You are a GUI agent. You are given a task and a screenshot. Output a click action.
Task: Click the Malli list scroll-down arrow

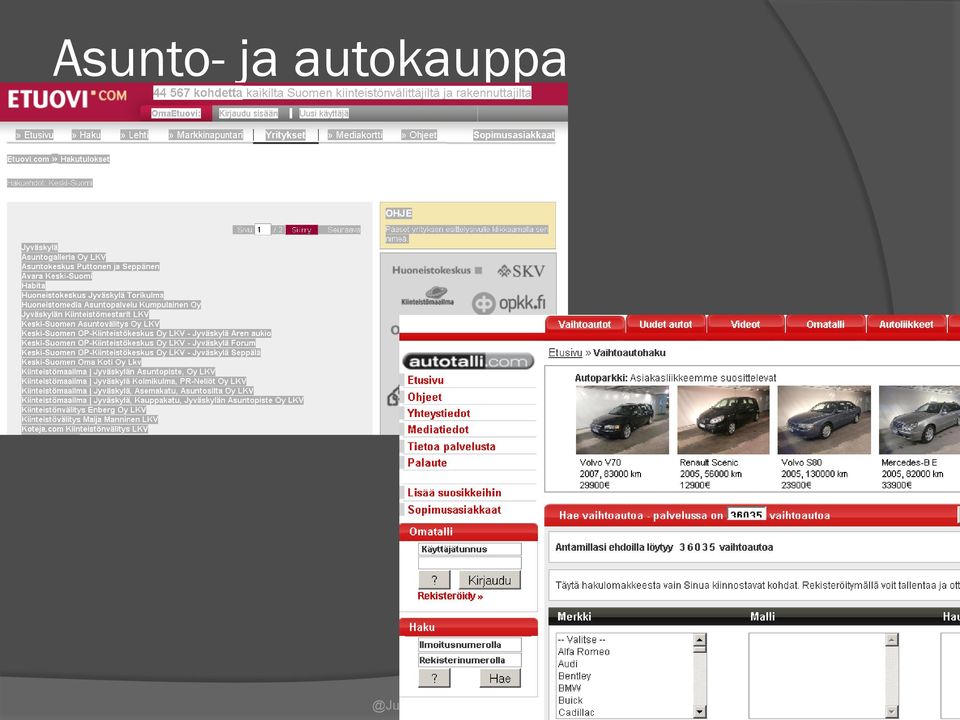tap(891, 711)
